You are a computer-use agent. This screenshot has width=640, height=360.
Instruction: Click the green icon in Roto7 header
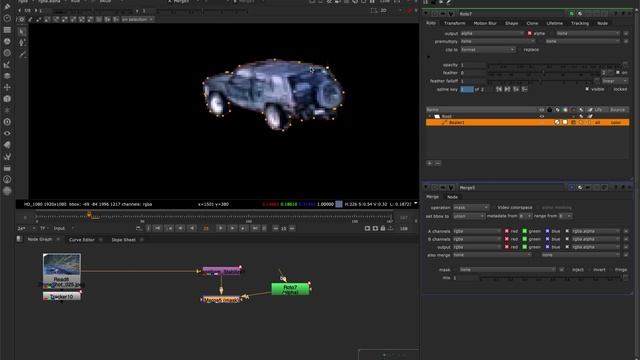571,14
